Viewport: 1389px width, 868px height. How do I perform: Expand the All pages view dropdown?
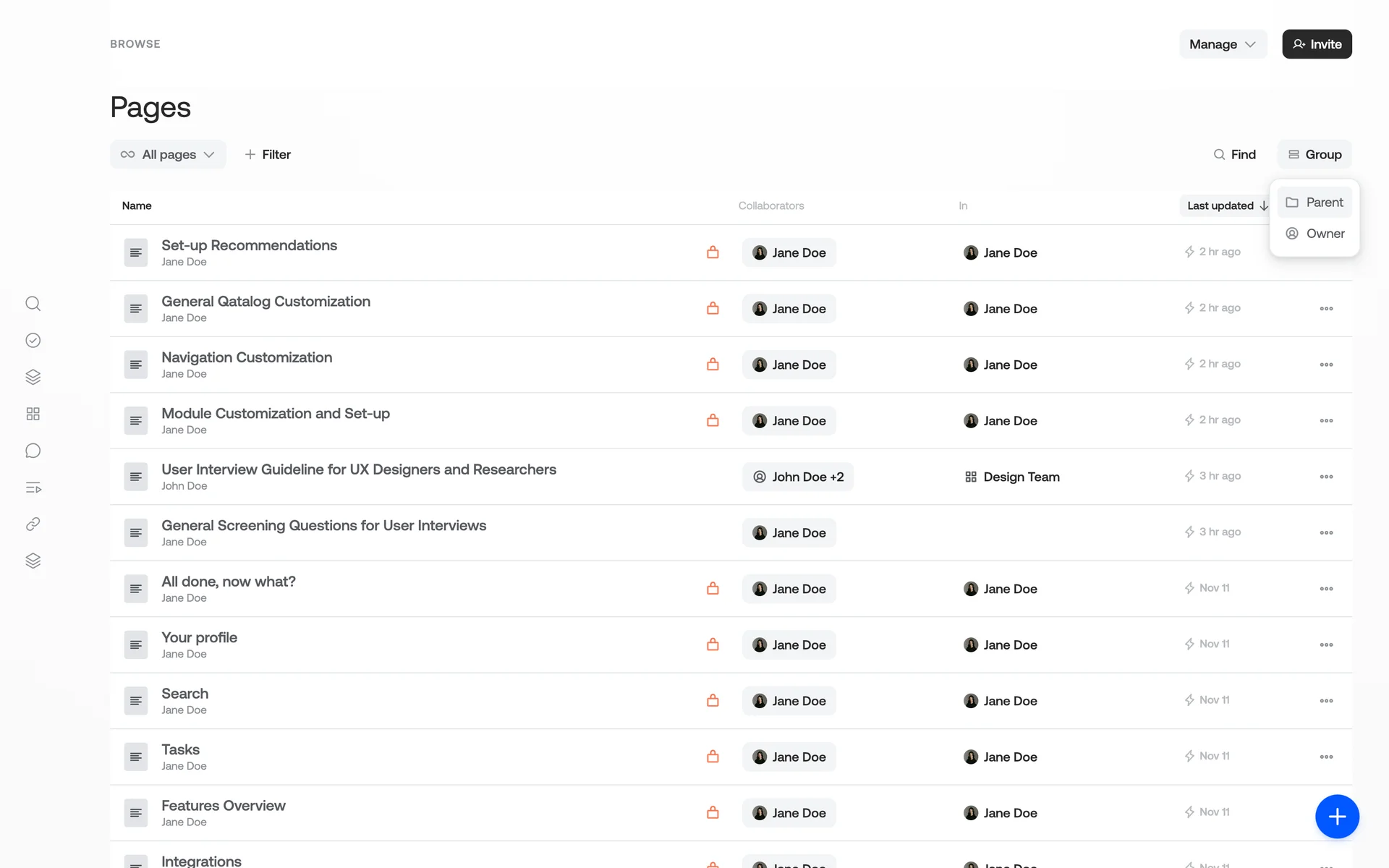click(x=168, y=155)
